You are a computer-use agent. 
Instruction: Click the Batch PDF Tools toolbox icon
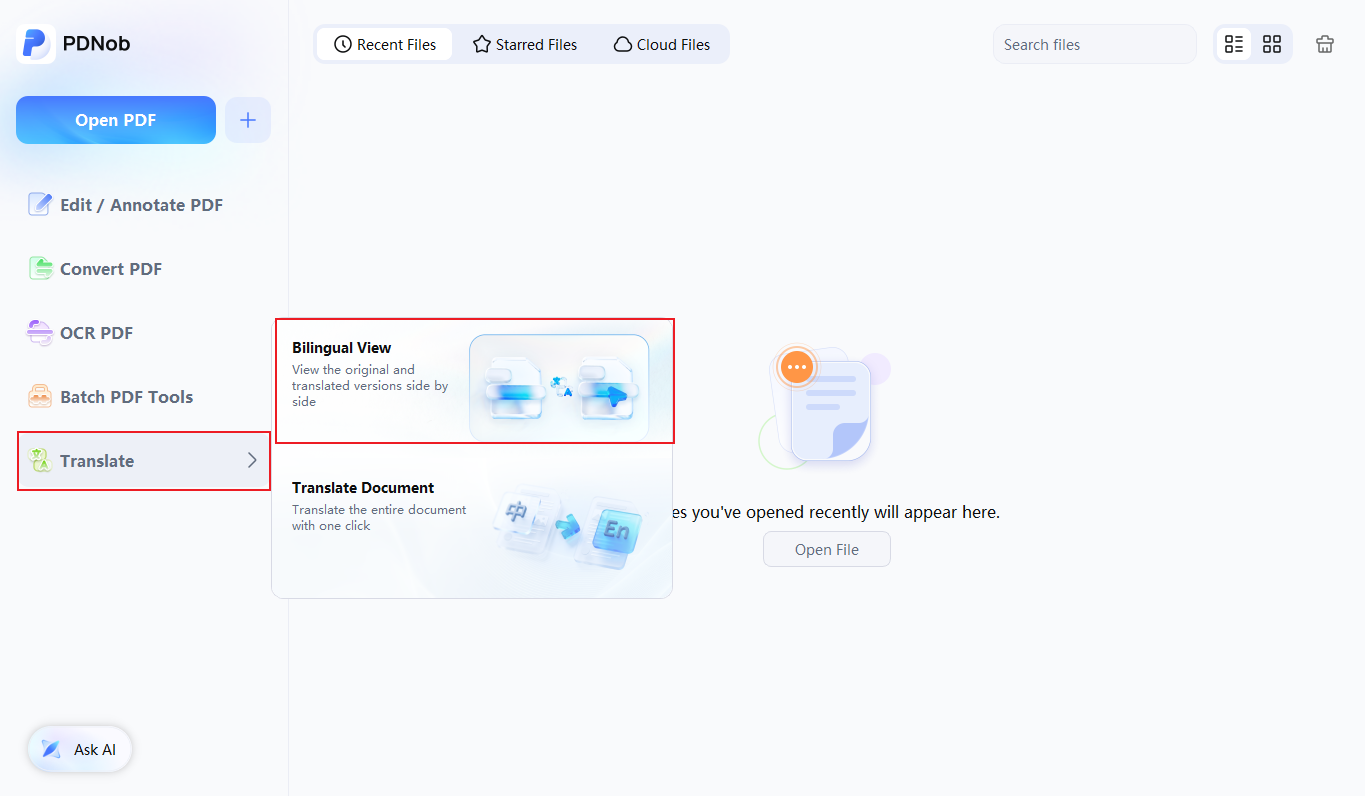pyautogui.click(x=40, y=397)
